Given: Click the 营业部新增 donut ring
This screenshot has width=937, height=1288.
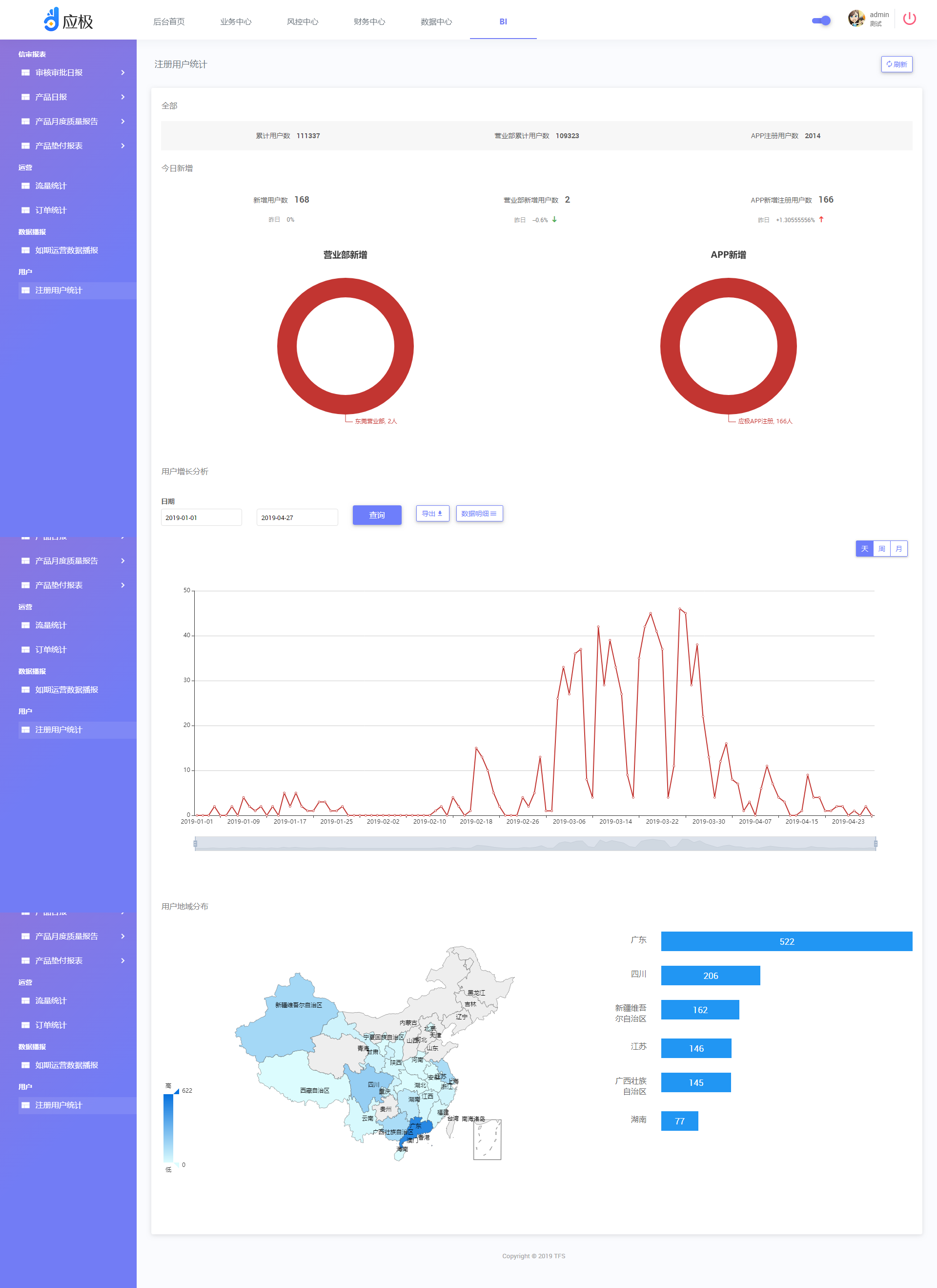Looking at the screenshot, I should [x=345, y=288].
